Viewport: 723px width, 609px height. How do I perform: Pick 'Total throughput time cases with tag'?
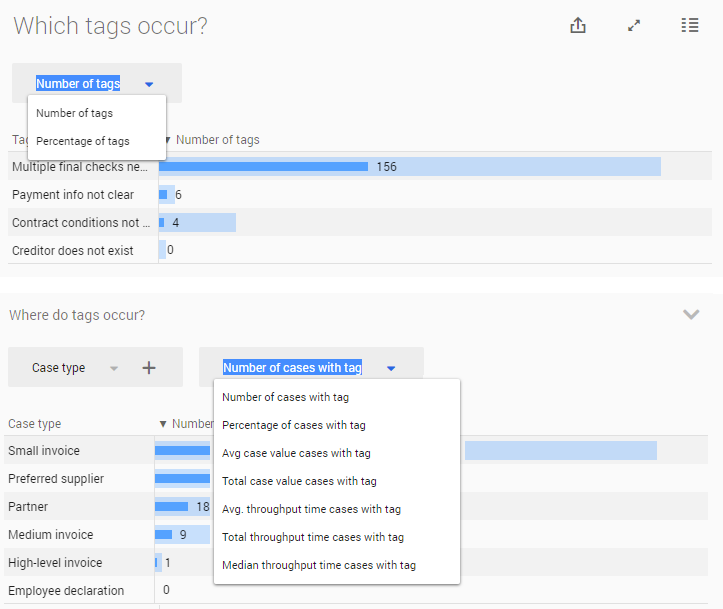tap(313, 537)
